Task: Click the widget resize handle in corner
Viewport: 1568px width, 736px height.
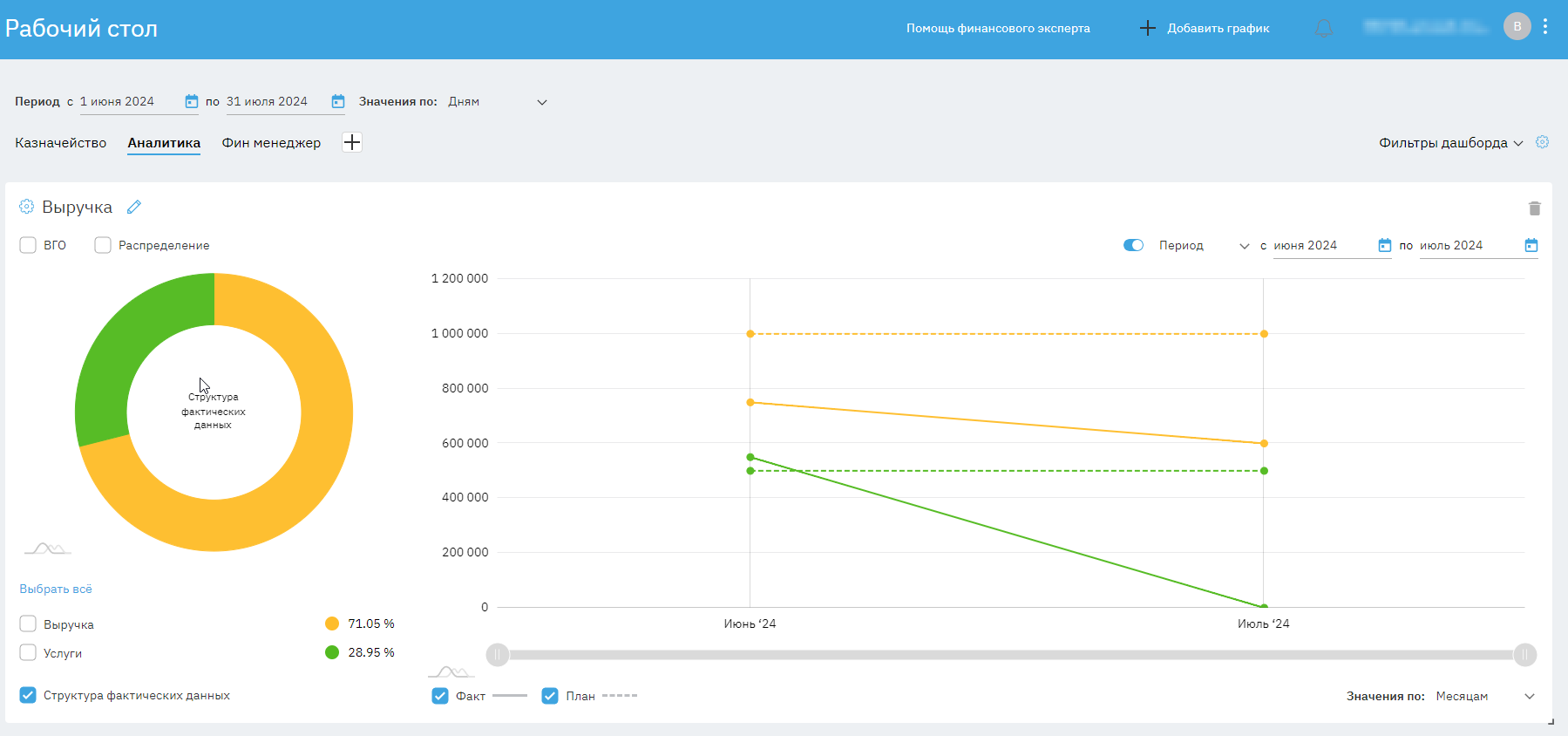Action: [1551, 721]
